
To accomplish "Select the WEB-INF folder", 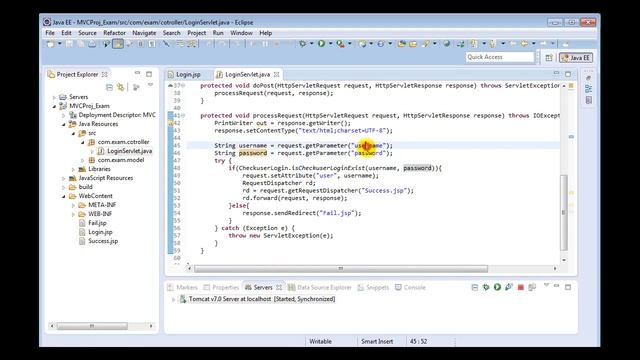I will click(100, 214).
